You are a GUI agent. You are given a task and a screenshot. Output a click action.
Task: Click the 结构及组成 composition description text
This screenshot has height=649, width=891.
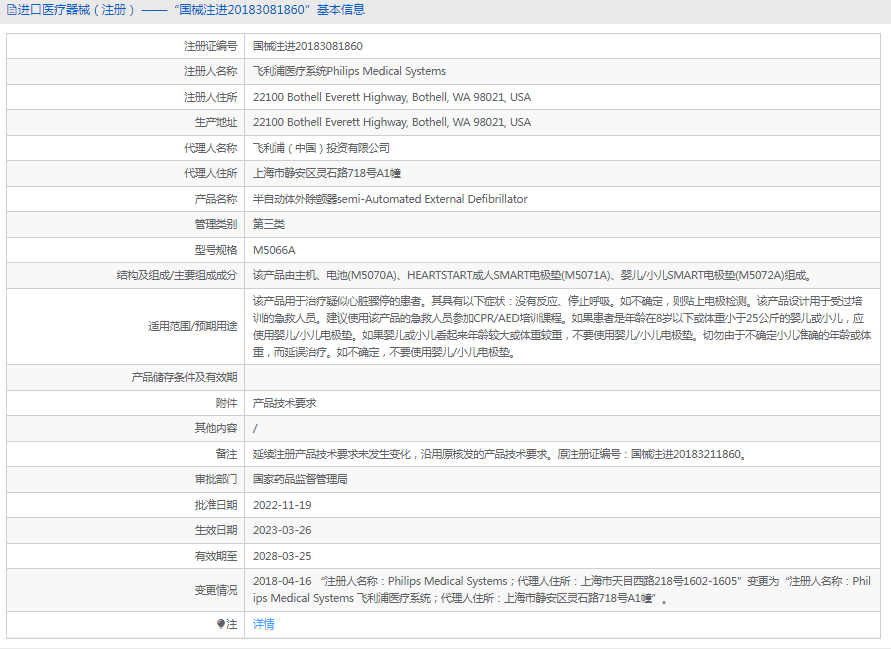[x=532, y=275]
